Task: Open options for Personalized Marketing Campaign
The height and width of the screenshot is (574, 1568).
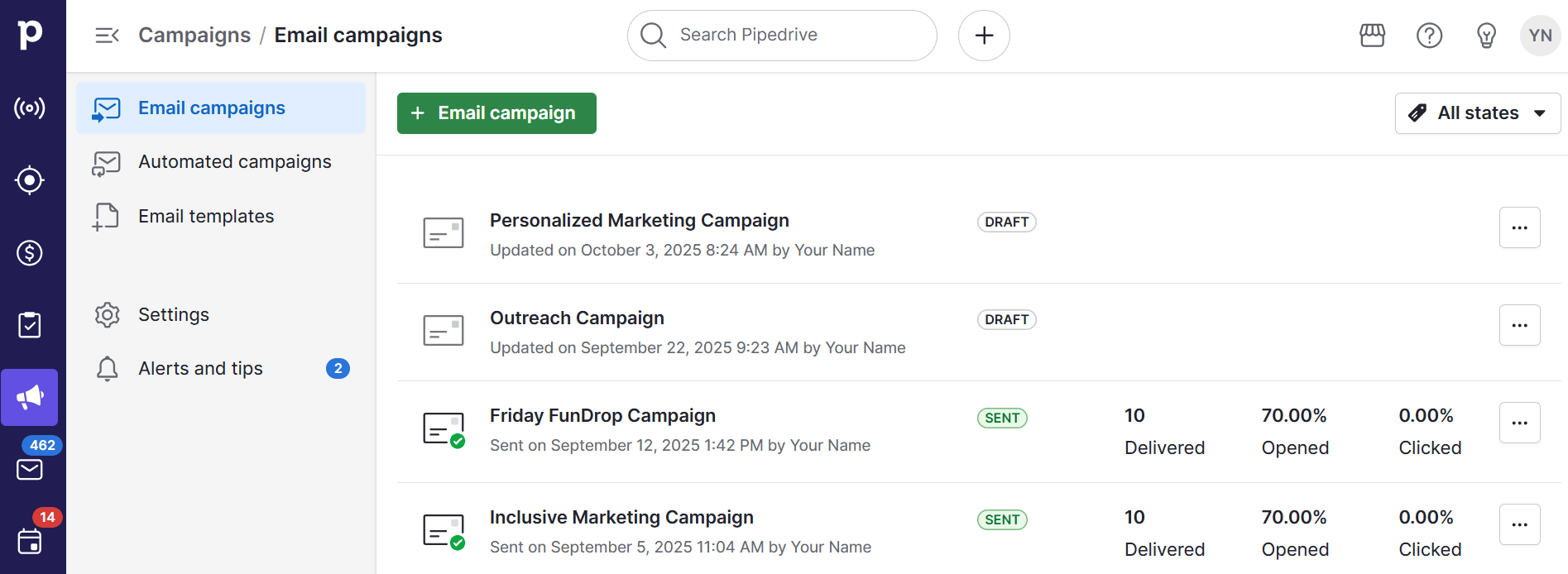Action: click(1519, 227)
